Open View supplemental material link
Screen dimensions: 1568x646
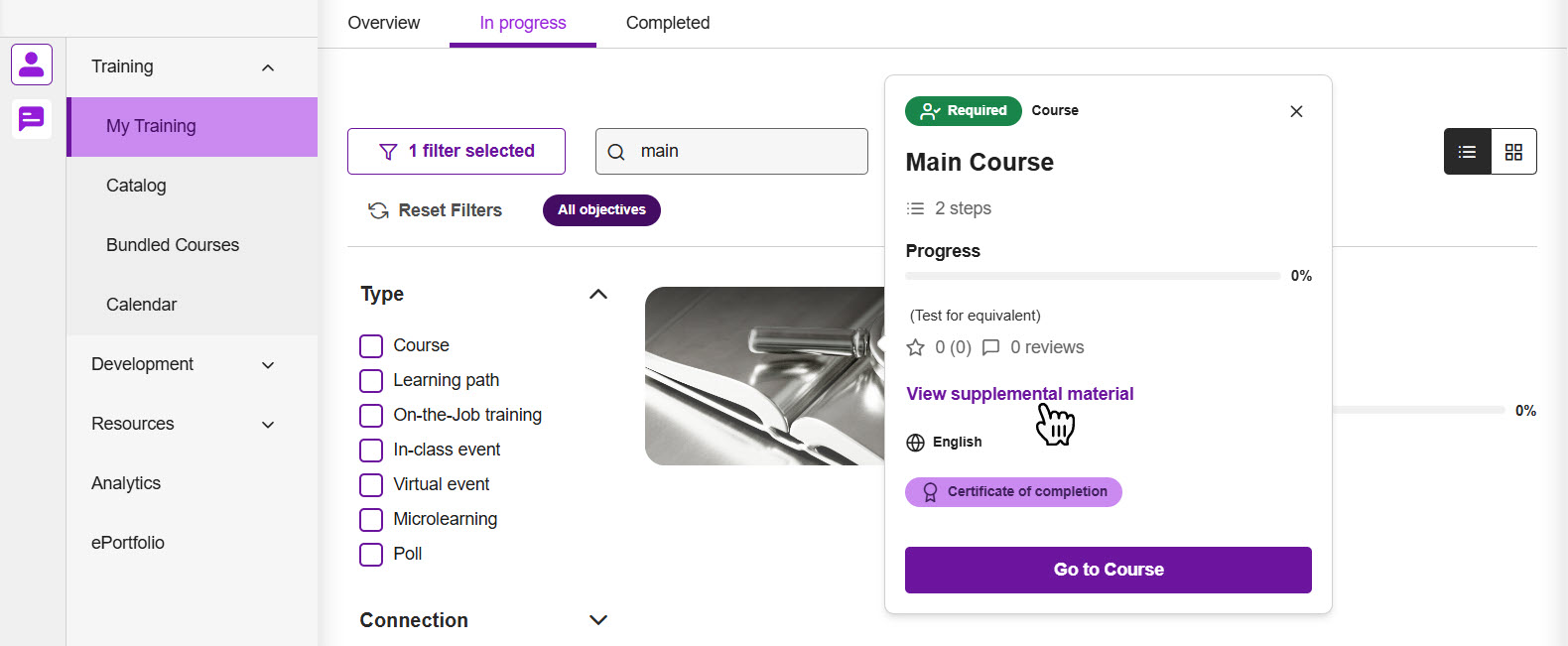[x=1019, y=394]
